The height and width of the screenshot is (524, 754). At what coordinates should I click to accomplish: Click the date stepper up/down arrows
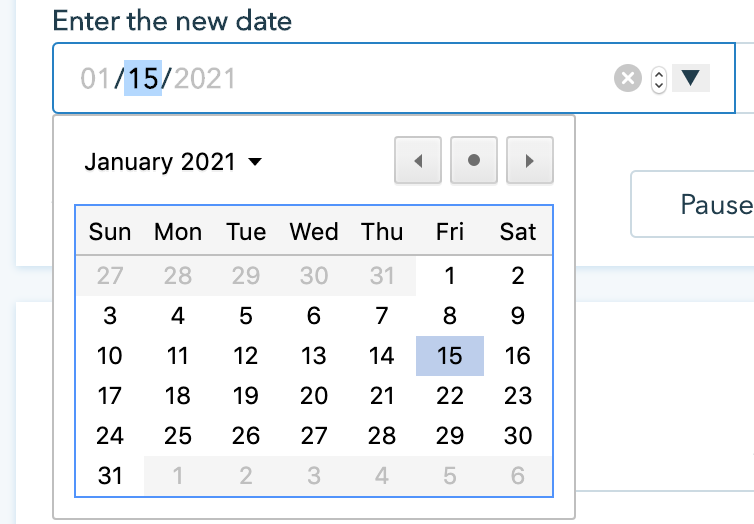point(658,79)
